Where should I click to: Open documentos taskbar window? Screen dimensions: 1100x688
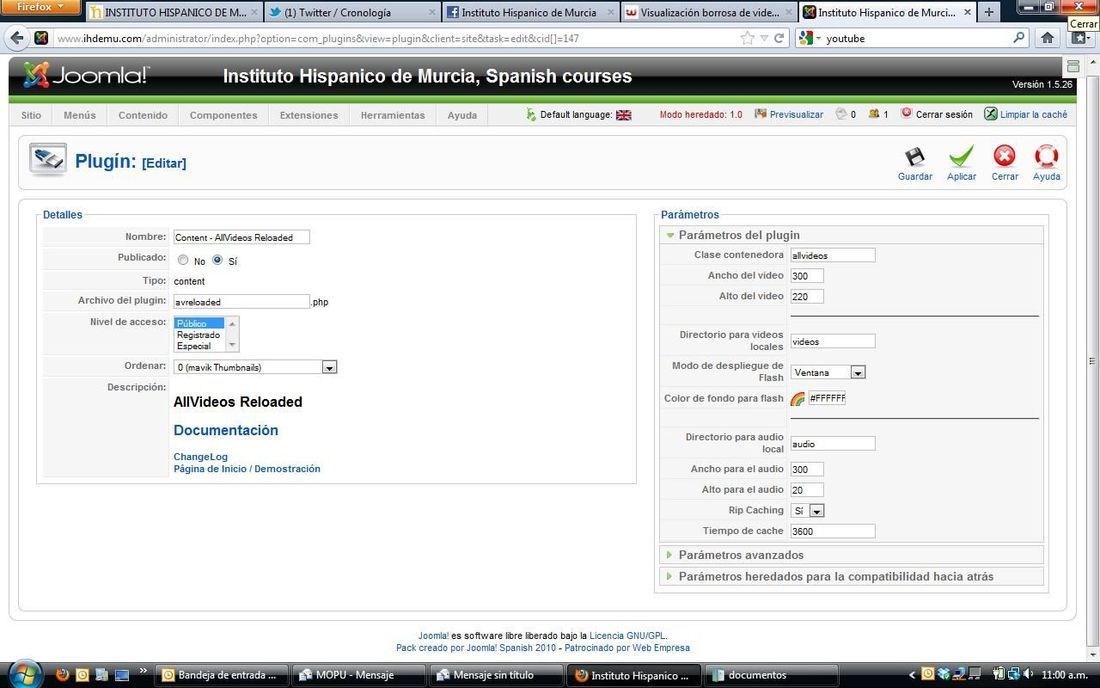pyautogui.click(x=771, y=675)
